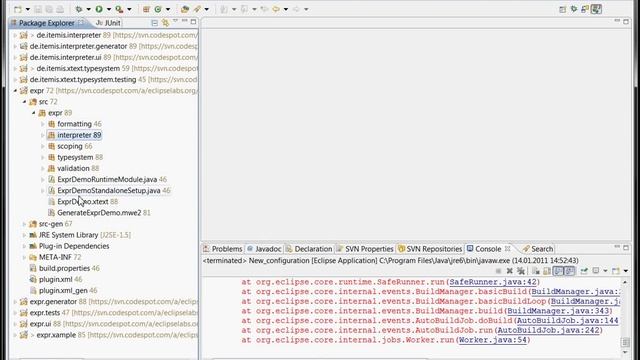Image resolution: width=640 pixels, height=360 pixels.
Task: Open the Run button dropdown arrow
Action: point(109,9)
